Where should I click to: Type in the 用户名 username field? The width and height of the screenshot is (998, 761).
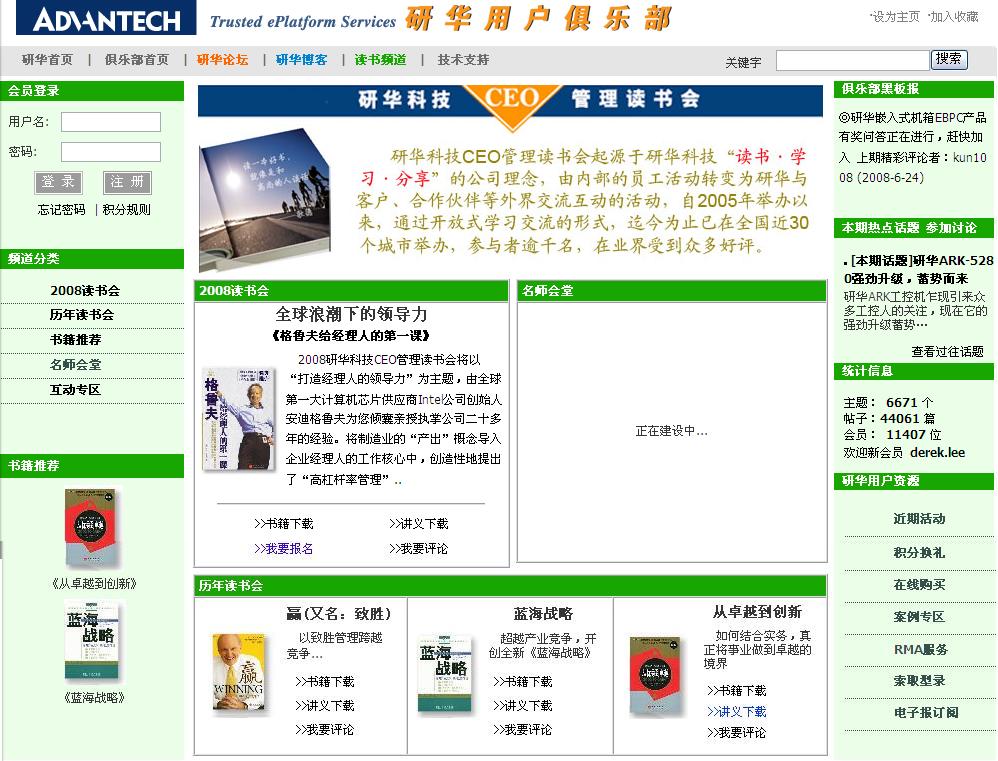110,122
